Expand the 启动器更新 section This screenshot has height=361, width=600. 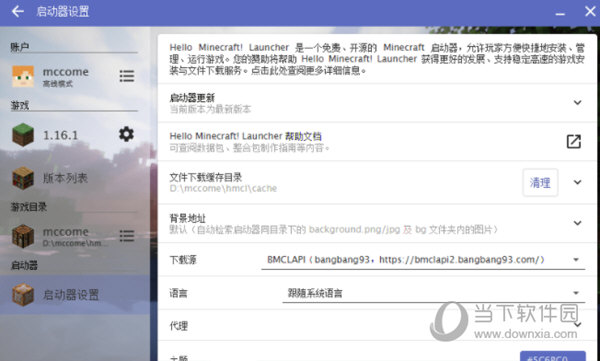click(577, 103)
